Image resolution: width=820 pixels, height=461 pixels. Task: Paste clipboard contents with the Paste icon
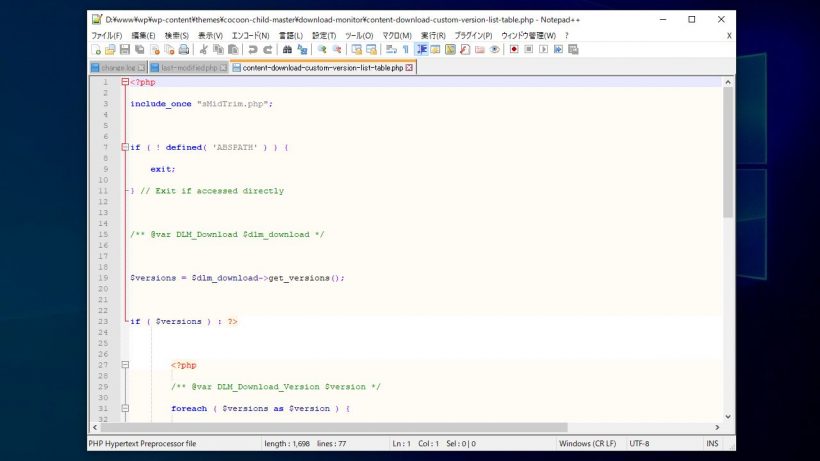233,50
